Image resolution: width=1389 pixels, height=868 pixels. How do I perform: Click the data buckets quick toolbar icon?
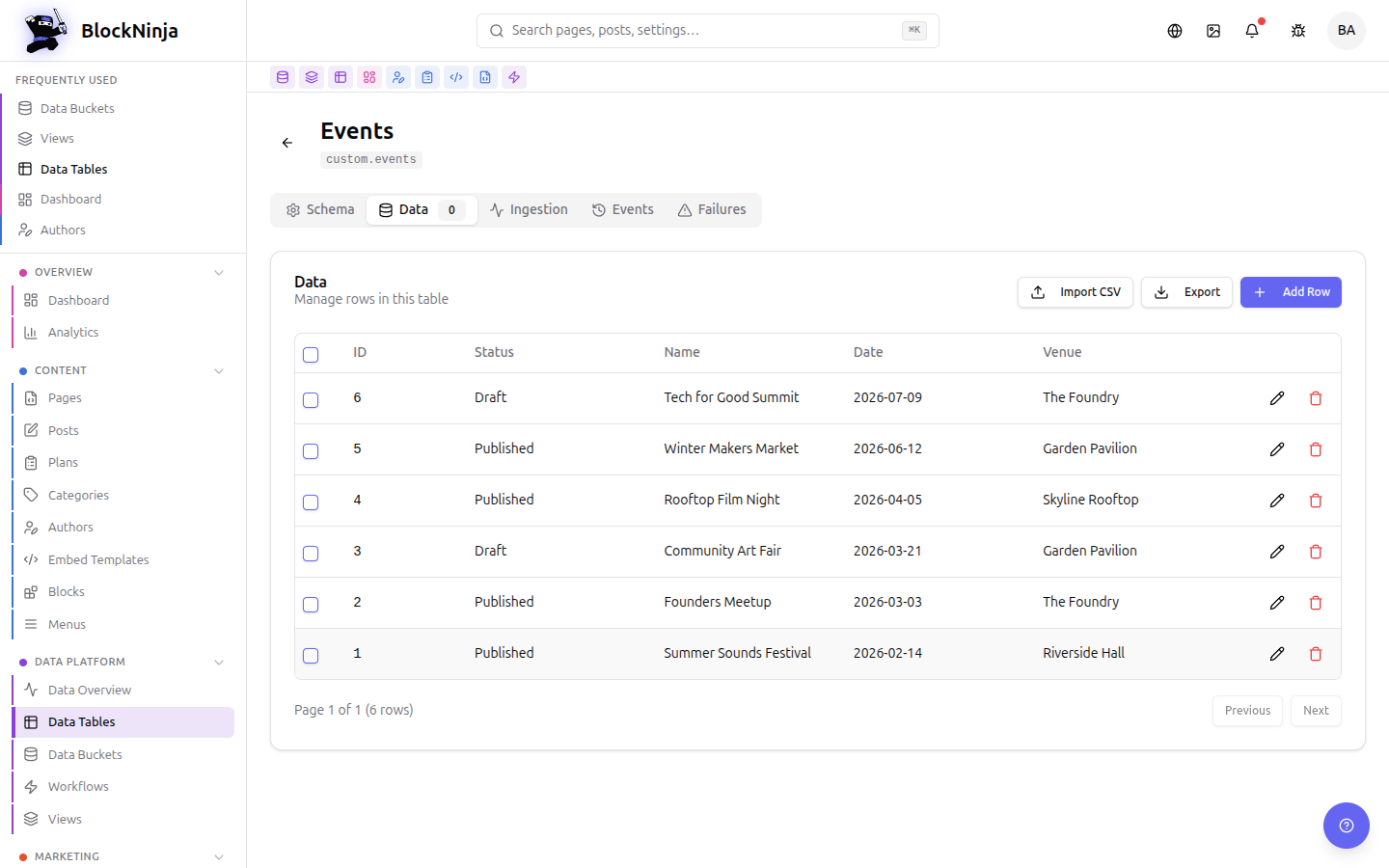click(283, 77)
